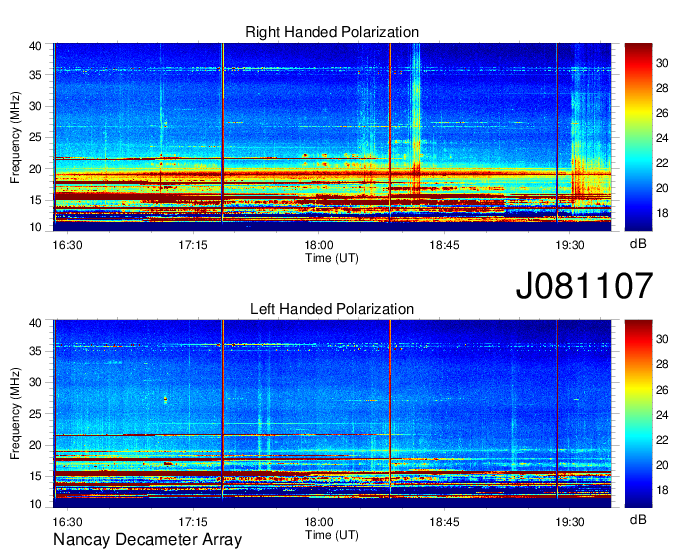Click the 30 MHz frequency tick on Right Handed plot
The image size is (680, 552).
point(36,107)
